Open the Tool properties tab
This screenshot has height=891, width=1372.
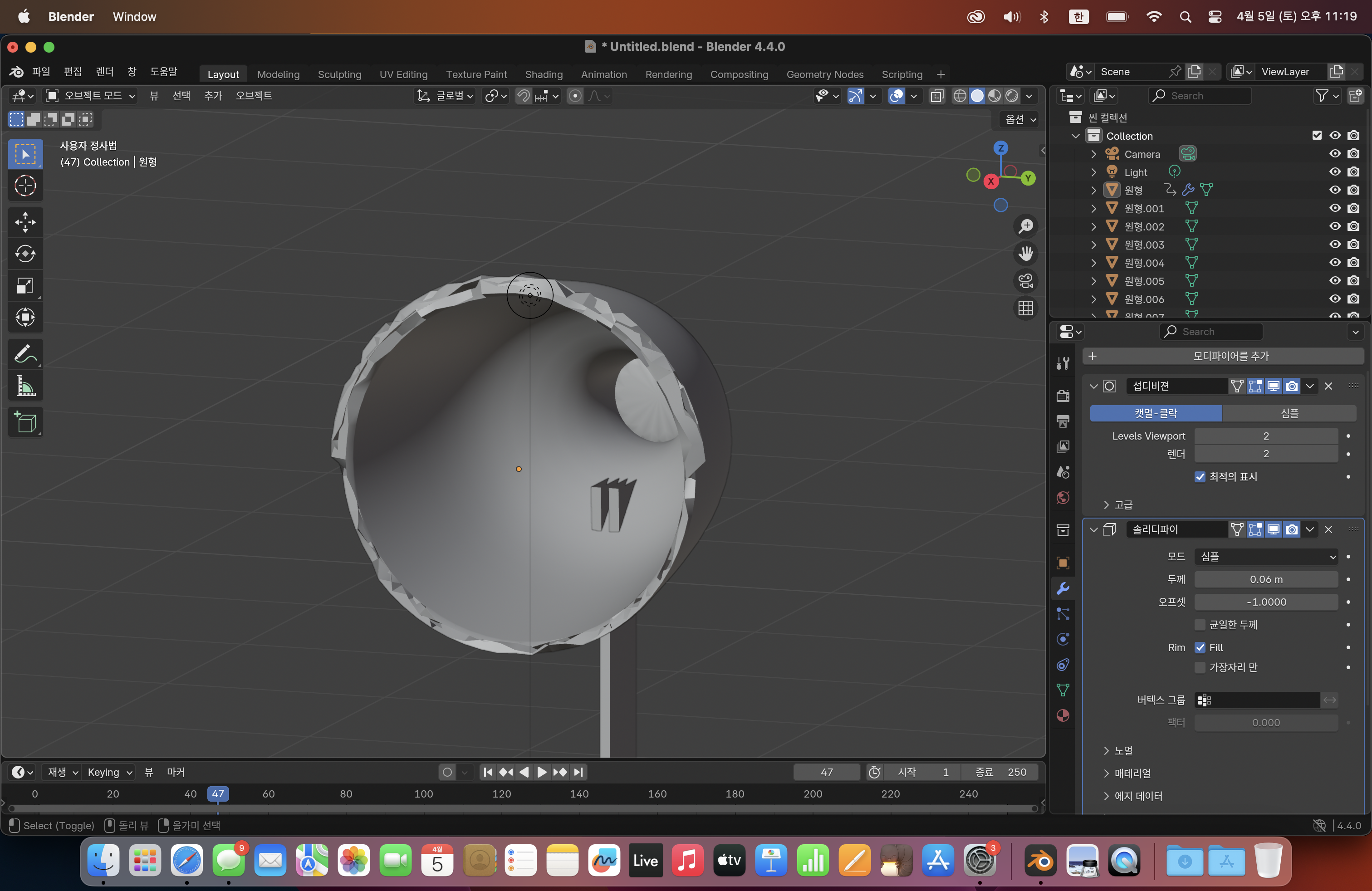(1063, 362)
